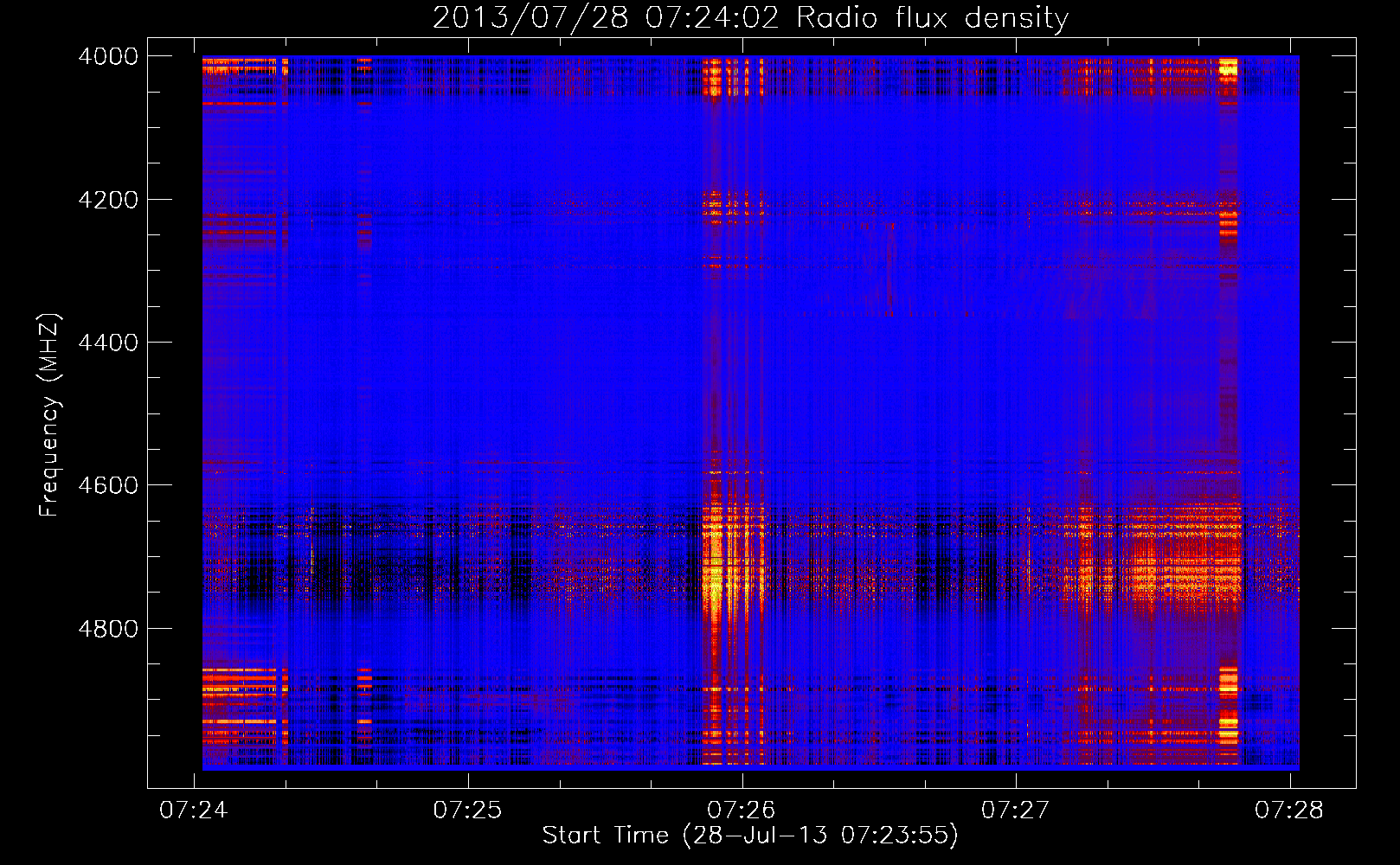Select the 4200 frequency tick label
The width and height of the screenshot is (1400, 865).
pos(108,200)
